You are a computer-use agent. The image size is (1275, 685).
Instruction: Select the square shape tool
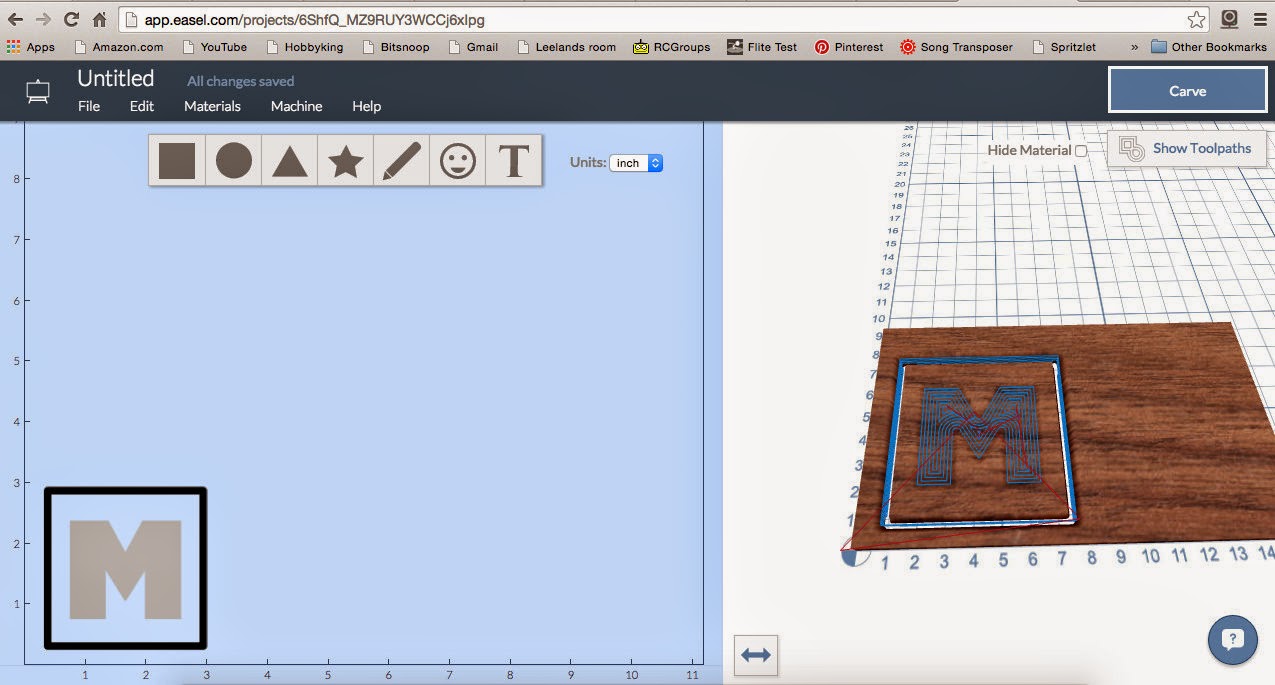point(176,160)
